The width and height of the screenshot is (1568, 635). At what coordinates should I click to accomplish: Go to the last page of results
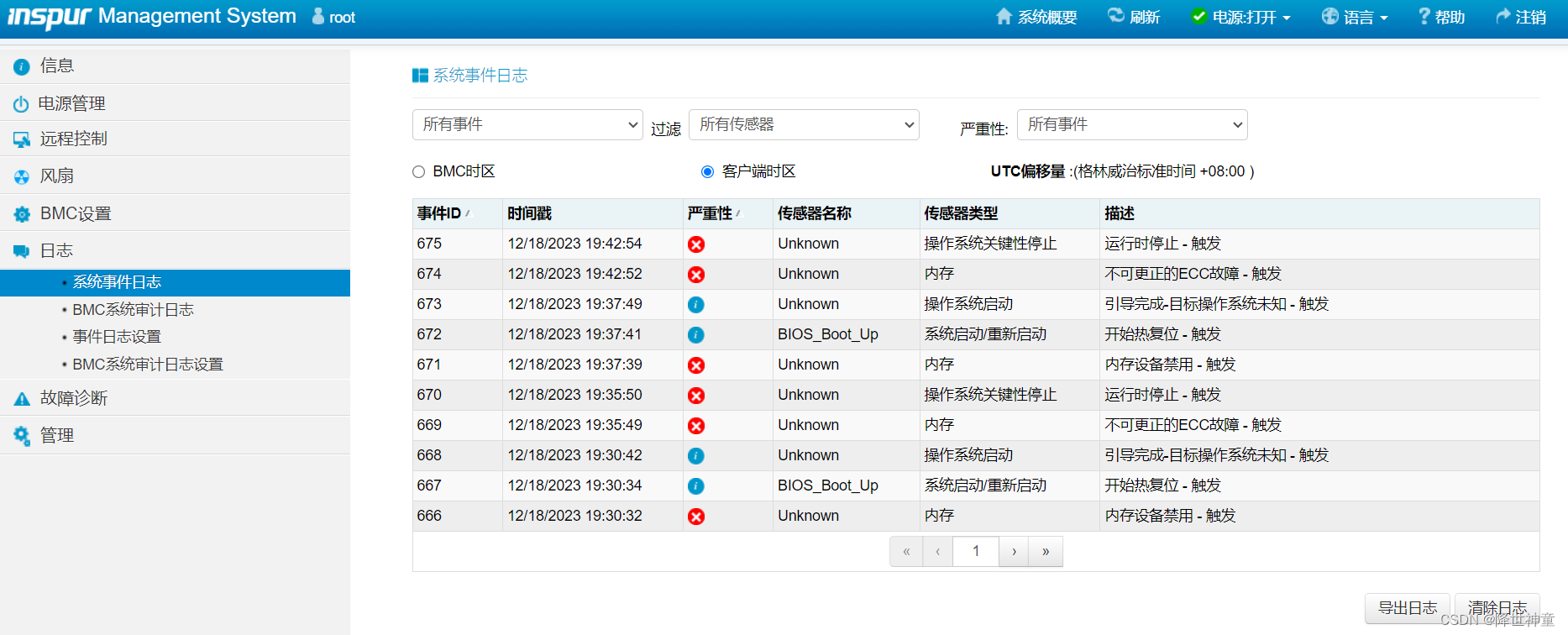click(1046, 552)
